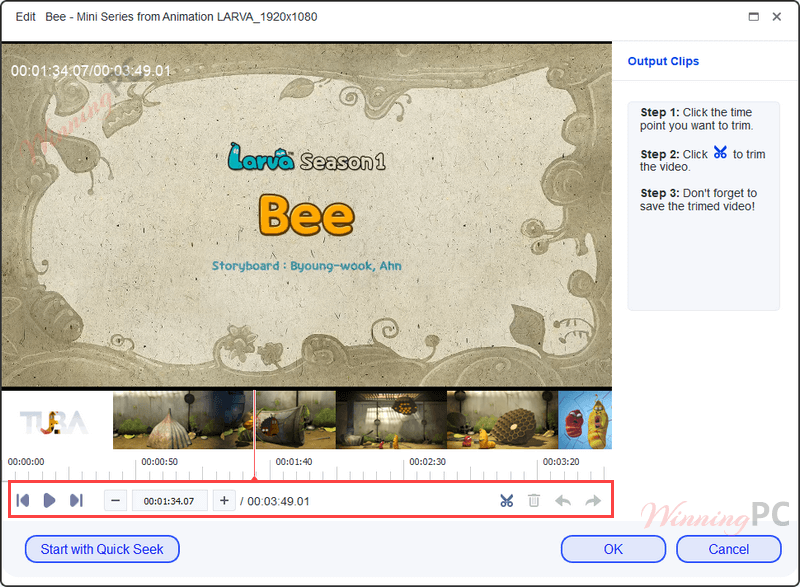
Task: Cancel the edit dialog
Action: (729, 549)
